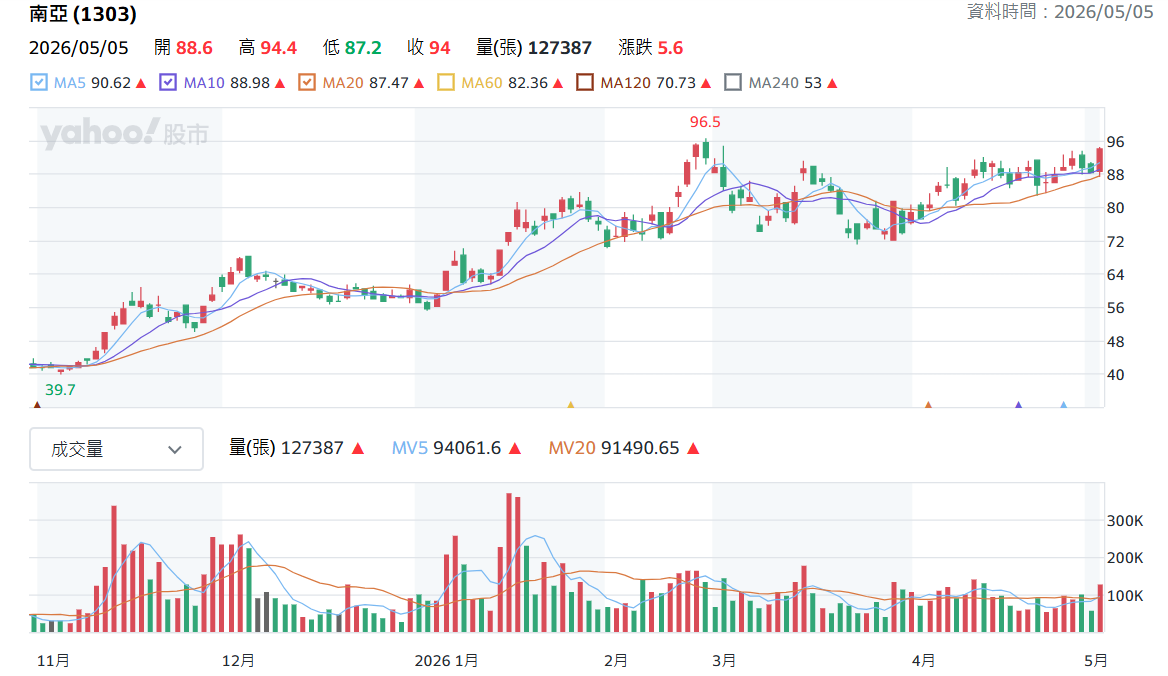Click the 南亞 (1303) stock title
Viewport: 1168px width, 676px height.
tap(83, 13)
